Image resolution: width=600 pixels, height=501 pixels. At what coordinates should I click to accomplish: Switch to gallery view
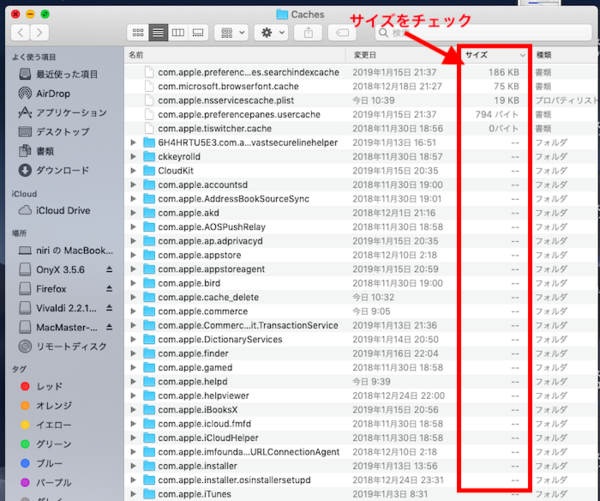(x=198, y=33)
